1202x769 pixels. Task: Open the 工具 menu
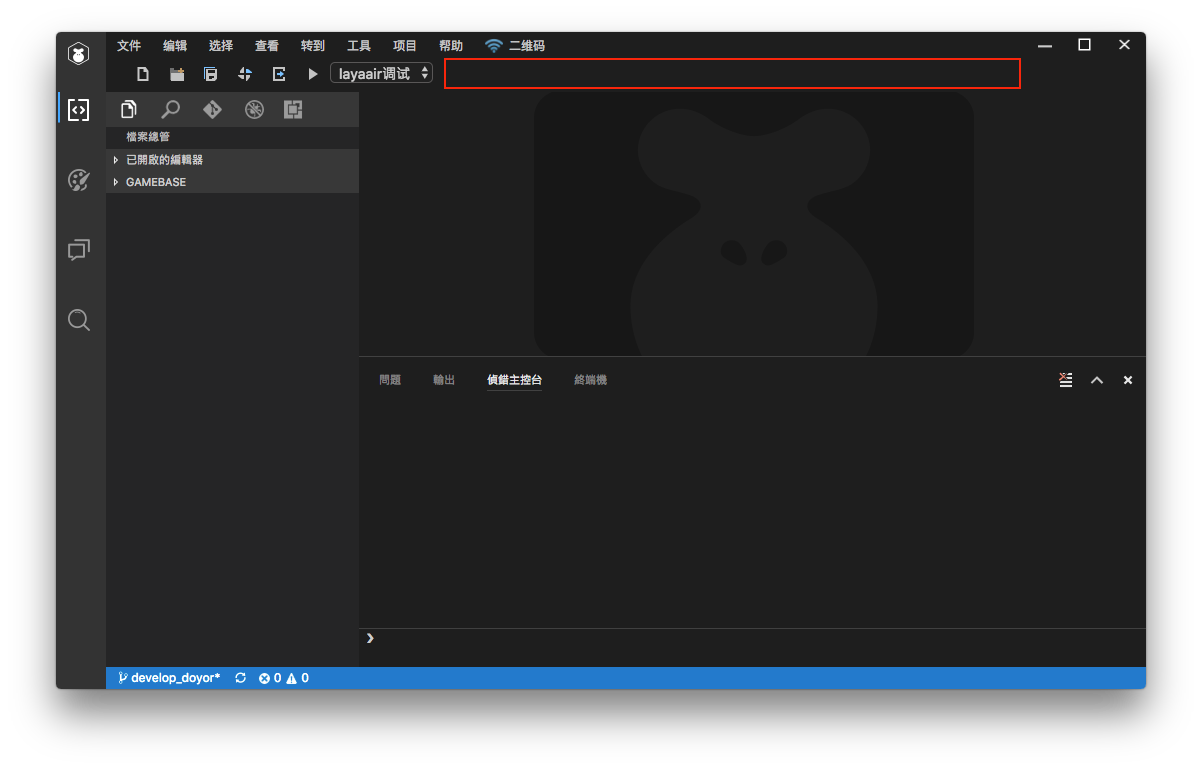point(359,46)
